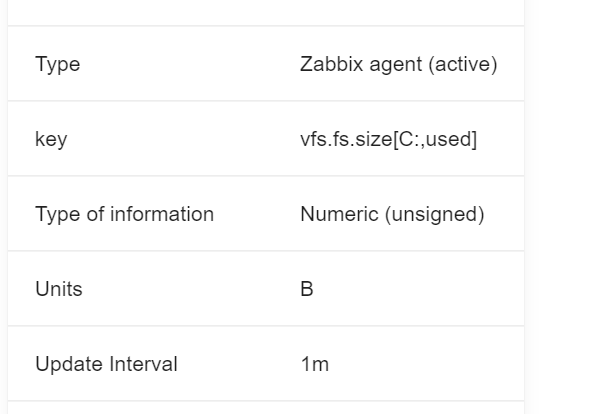Viewport: 597px width, 414px height.
Task: Select the '1m' interval value
Action: pos(314,364)
